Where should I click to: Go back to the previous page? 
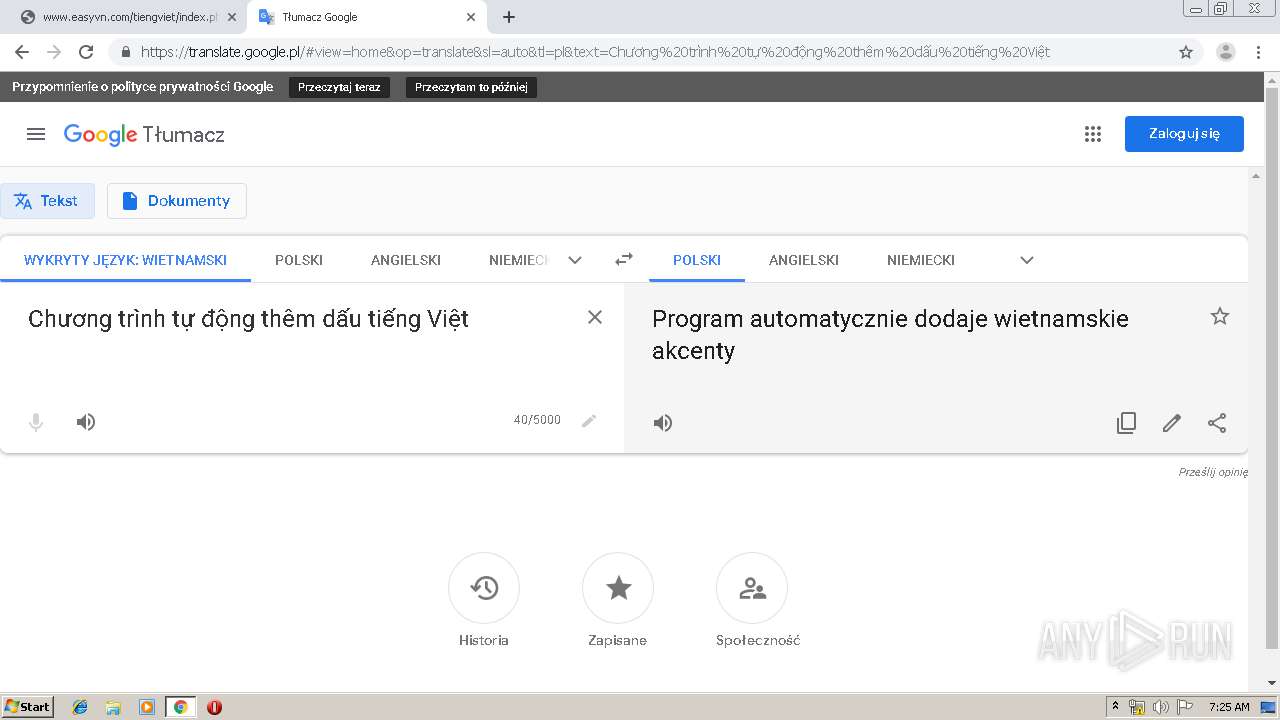22,52
